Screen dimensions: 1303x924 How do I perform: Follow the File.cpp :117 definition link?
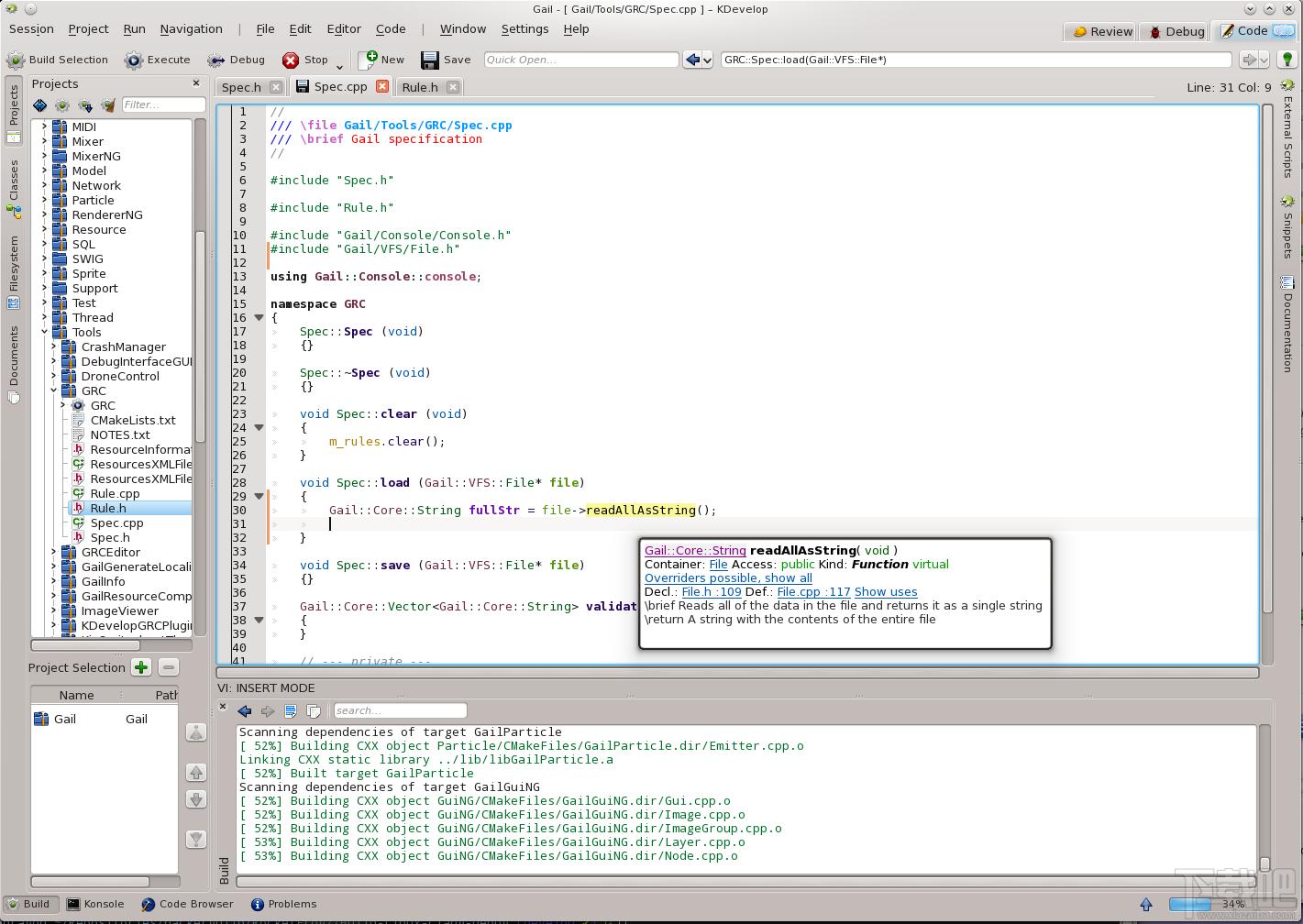click(x=814, y=592)
